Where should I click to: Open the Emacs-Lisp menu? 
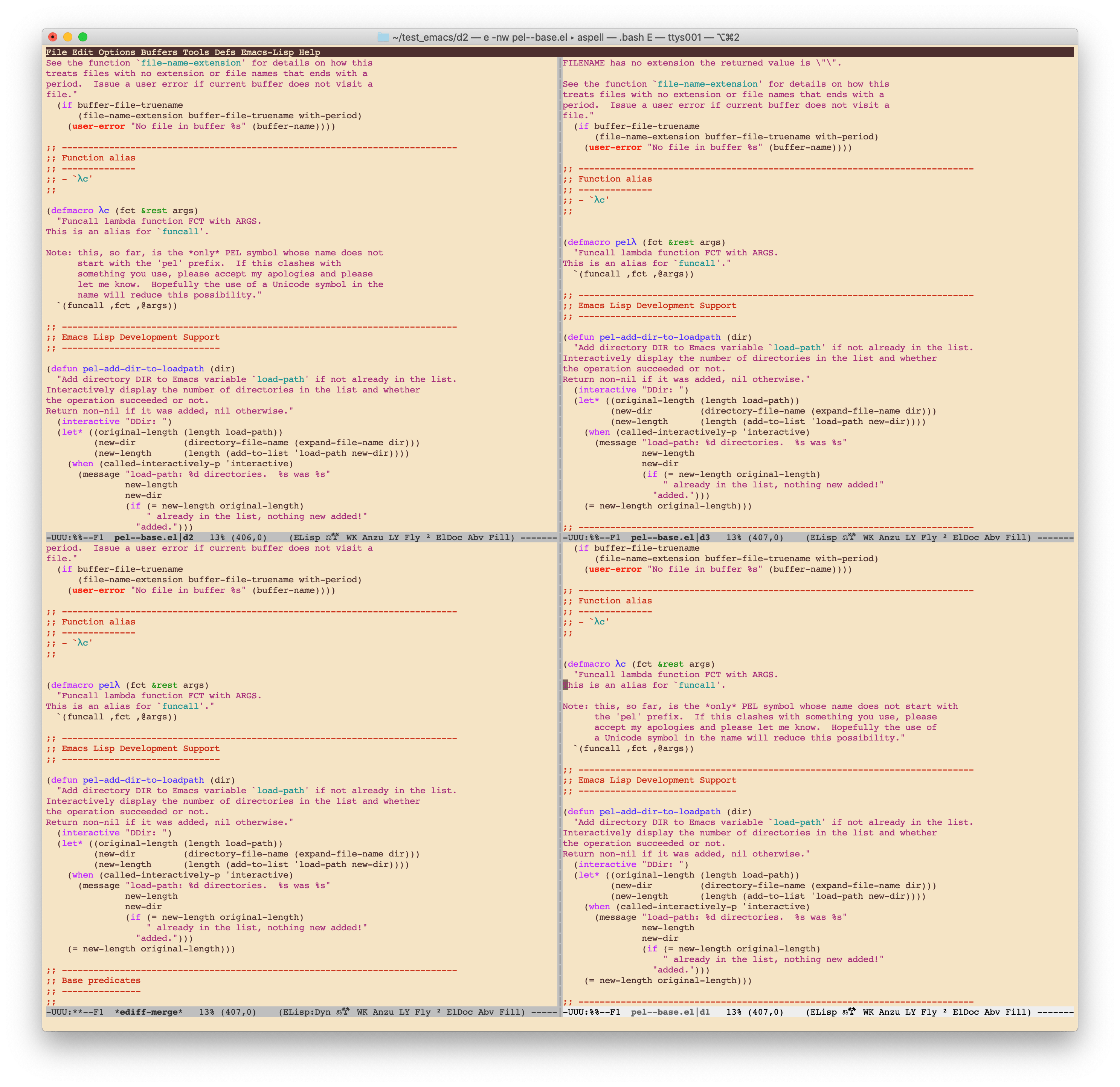(x=267, y=52)
